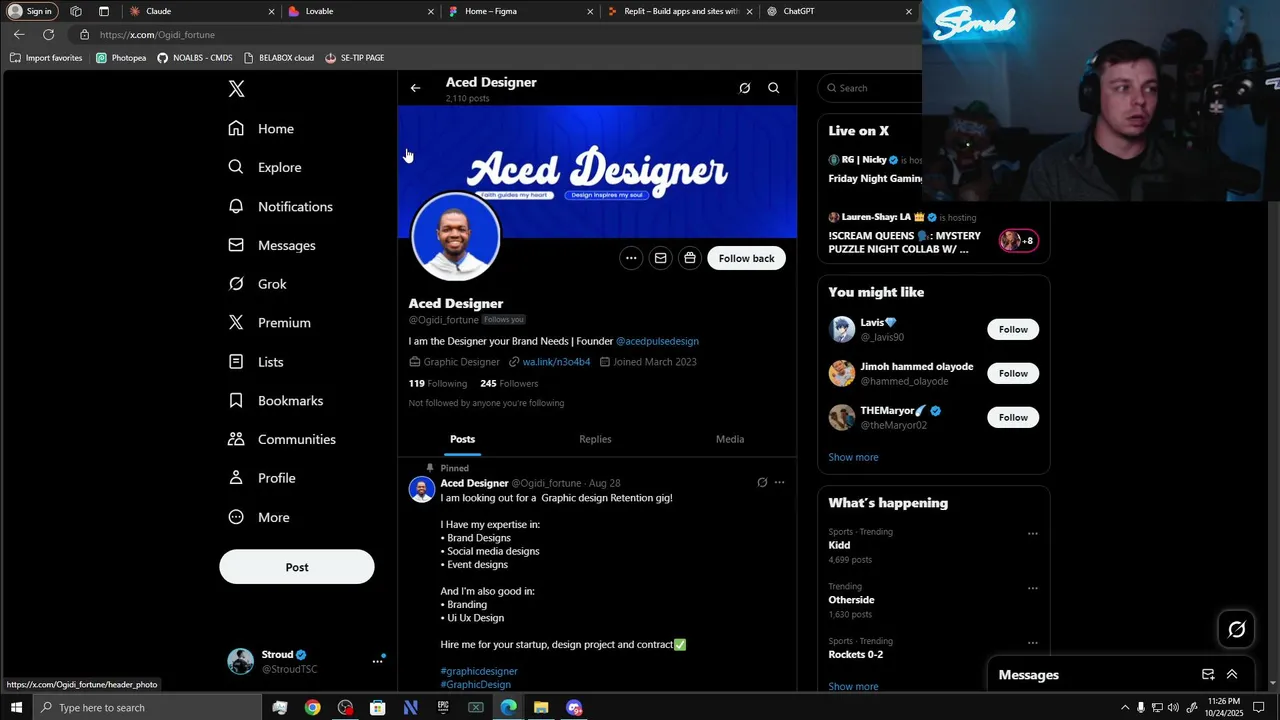The height and width of the screenshot is (720, 1280).
Task: Click Show more under What's happening
Action: pos(853,686)
